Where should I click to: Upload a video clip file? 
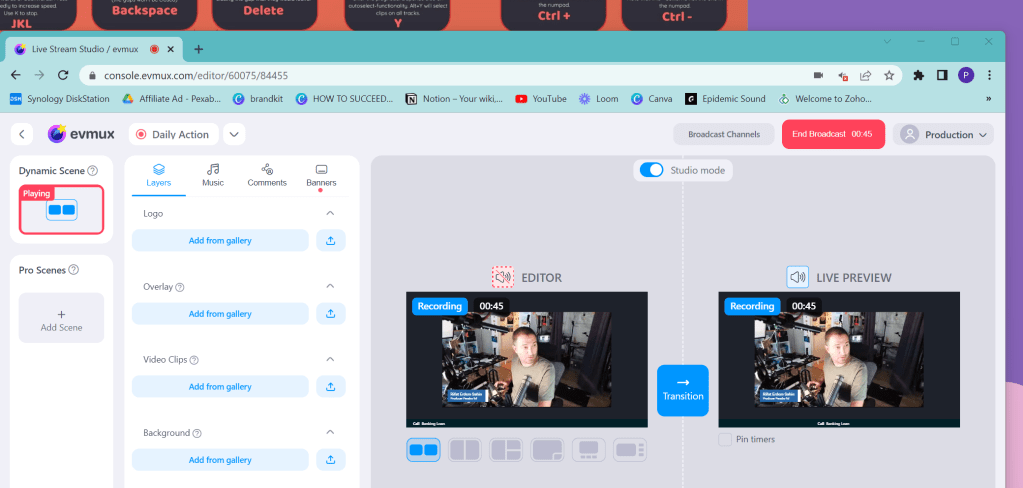coord(331,387)
